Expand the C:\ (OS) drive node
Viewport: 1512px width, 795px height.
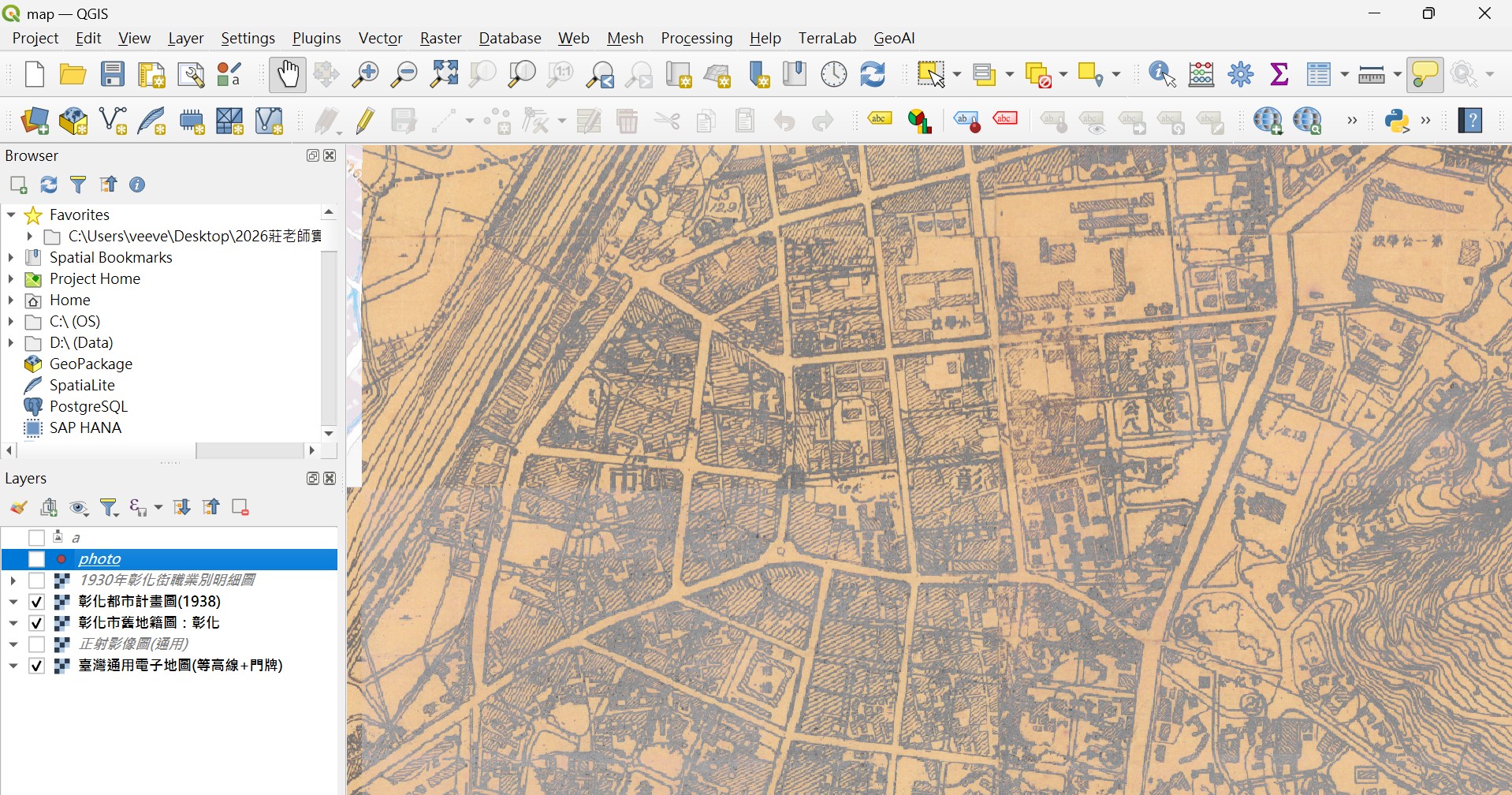click(x=11, y=321)
